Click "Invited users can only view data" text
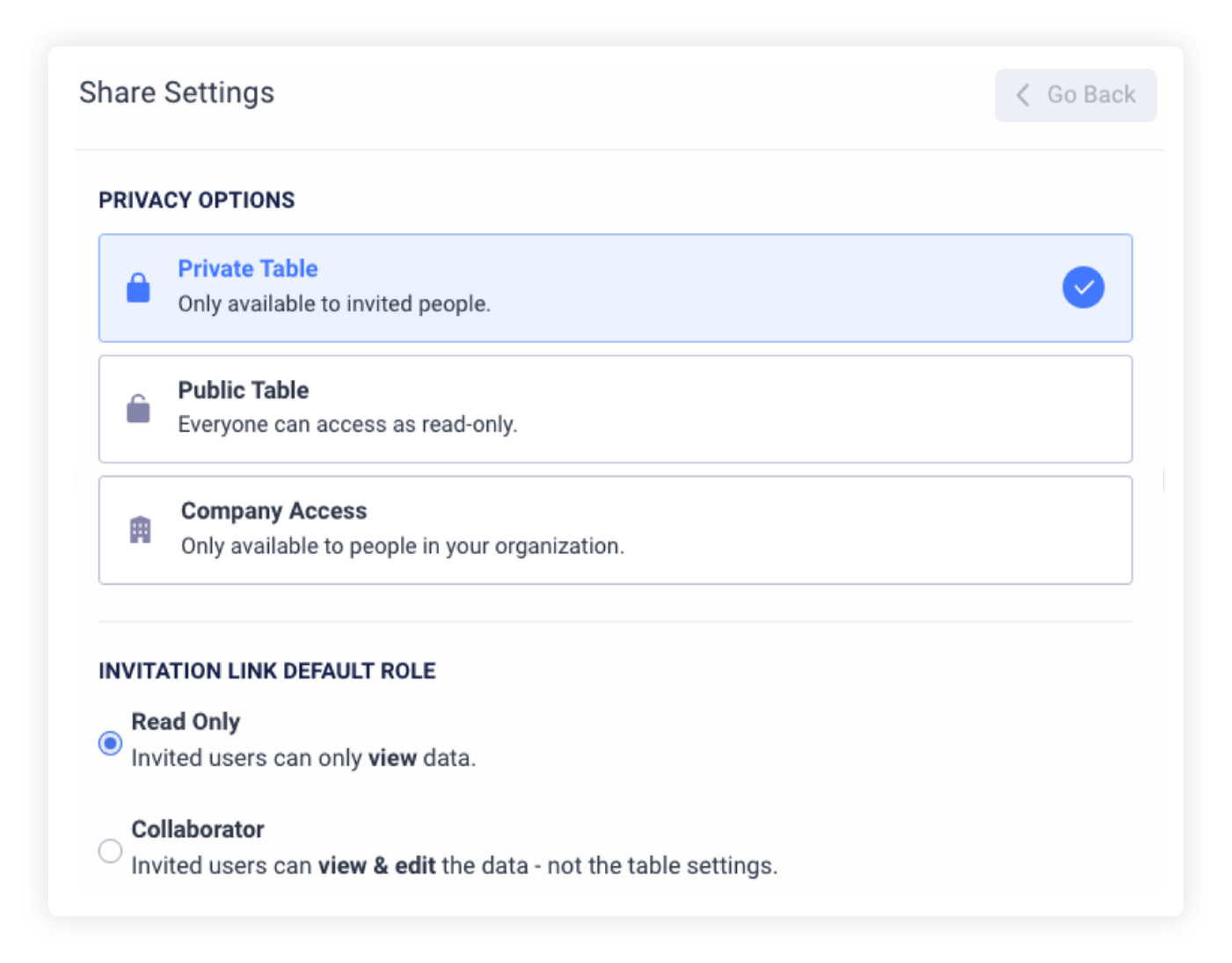The image size is (1232, 963). coord(303,758)
